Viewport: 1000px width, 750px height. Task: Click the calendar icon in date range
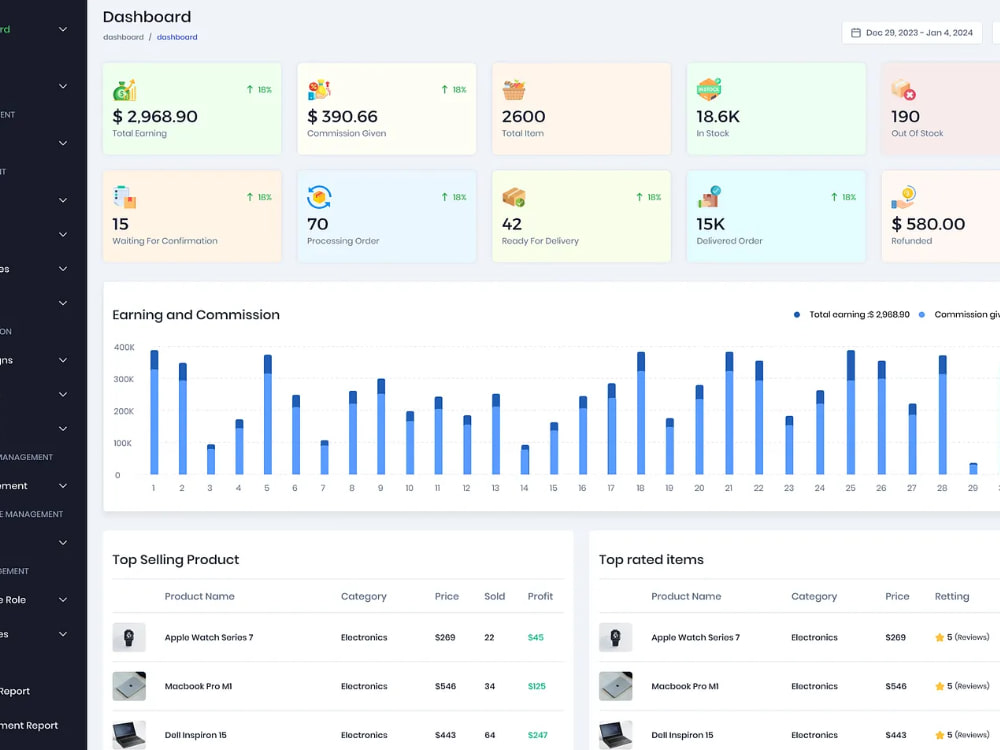[x=856, y=33]
